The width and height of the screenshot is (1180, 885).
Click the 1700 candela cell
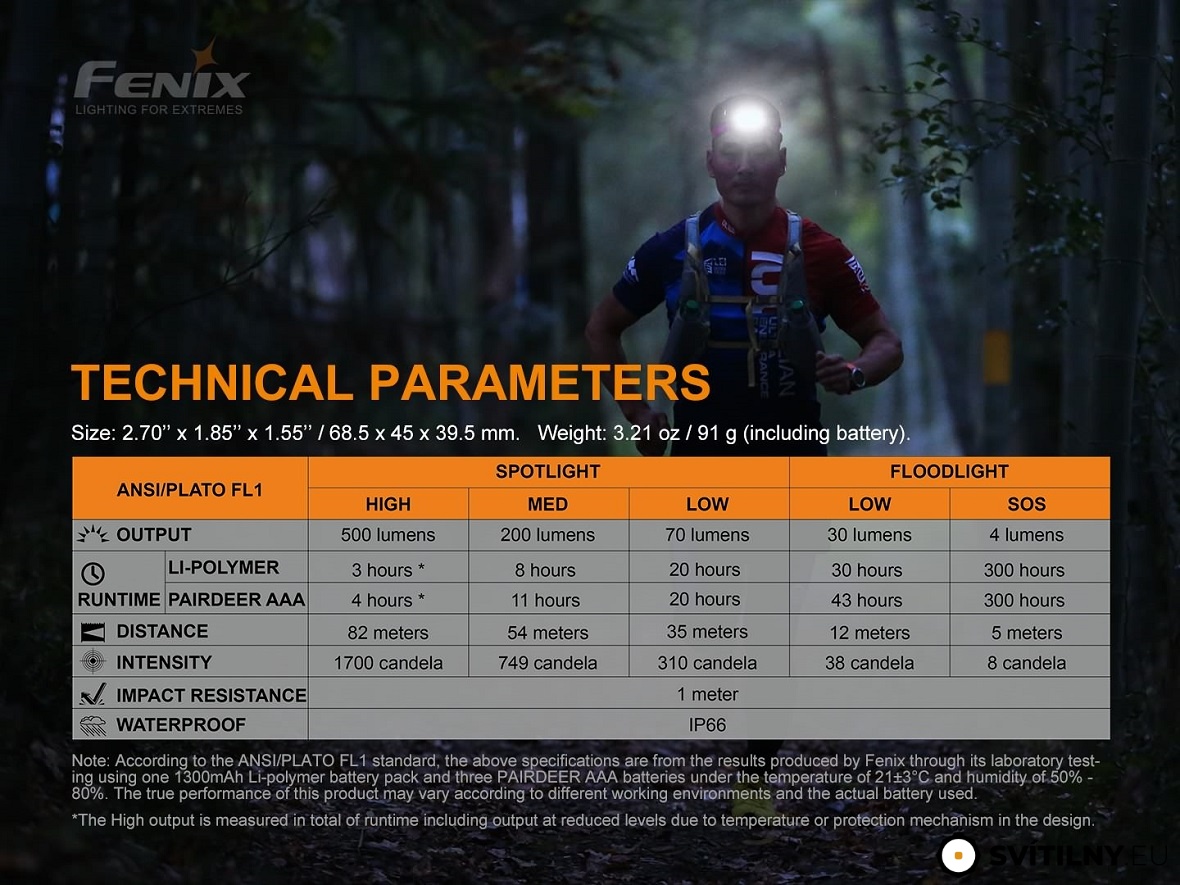point(388,663)
